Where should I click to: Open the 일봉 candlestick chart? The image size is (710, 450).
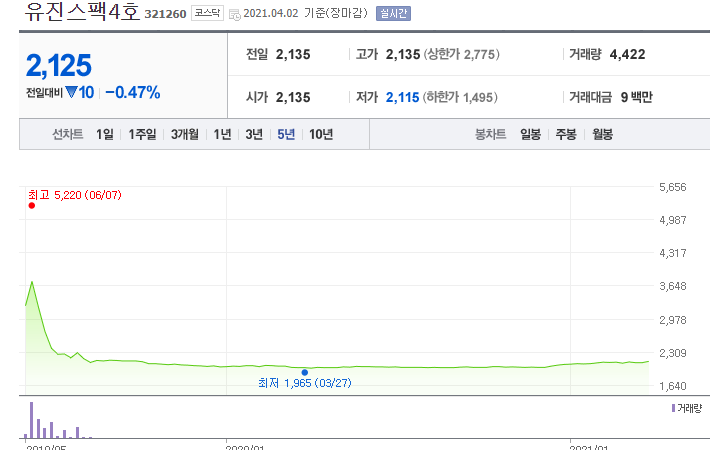pos(530,134)
